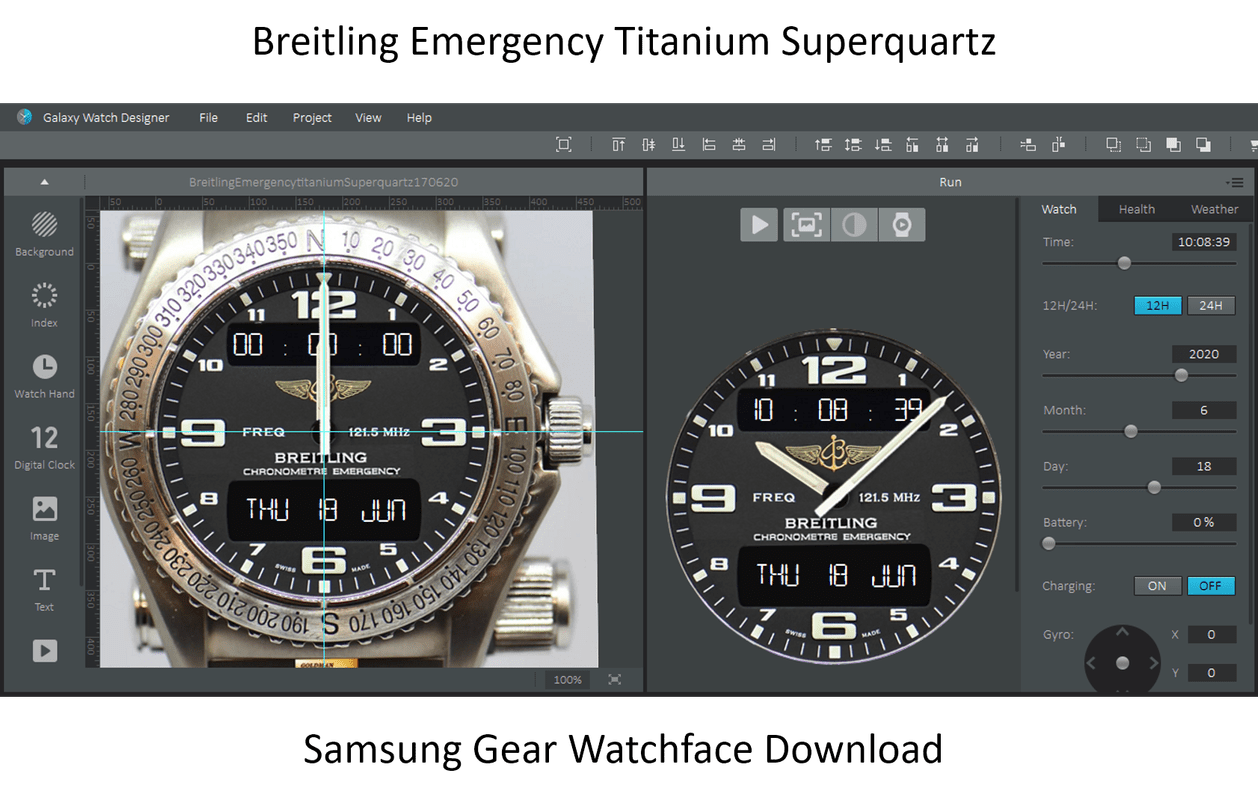Collapse the component sidebar with the arrow
This screenshot has width=1258, height=800.
(x=43, y=182)
